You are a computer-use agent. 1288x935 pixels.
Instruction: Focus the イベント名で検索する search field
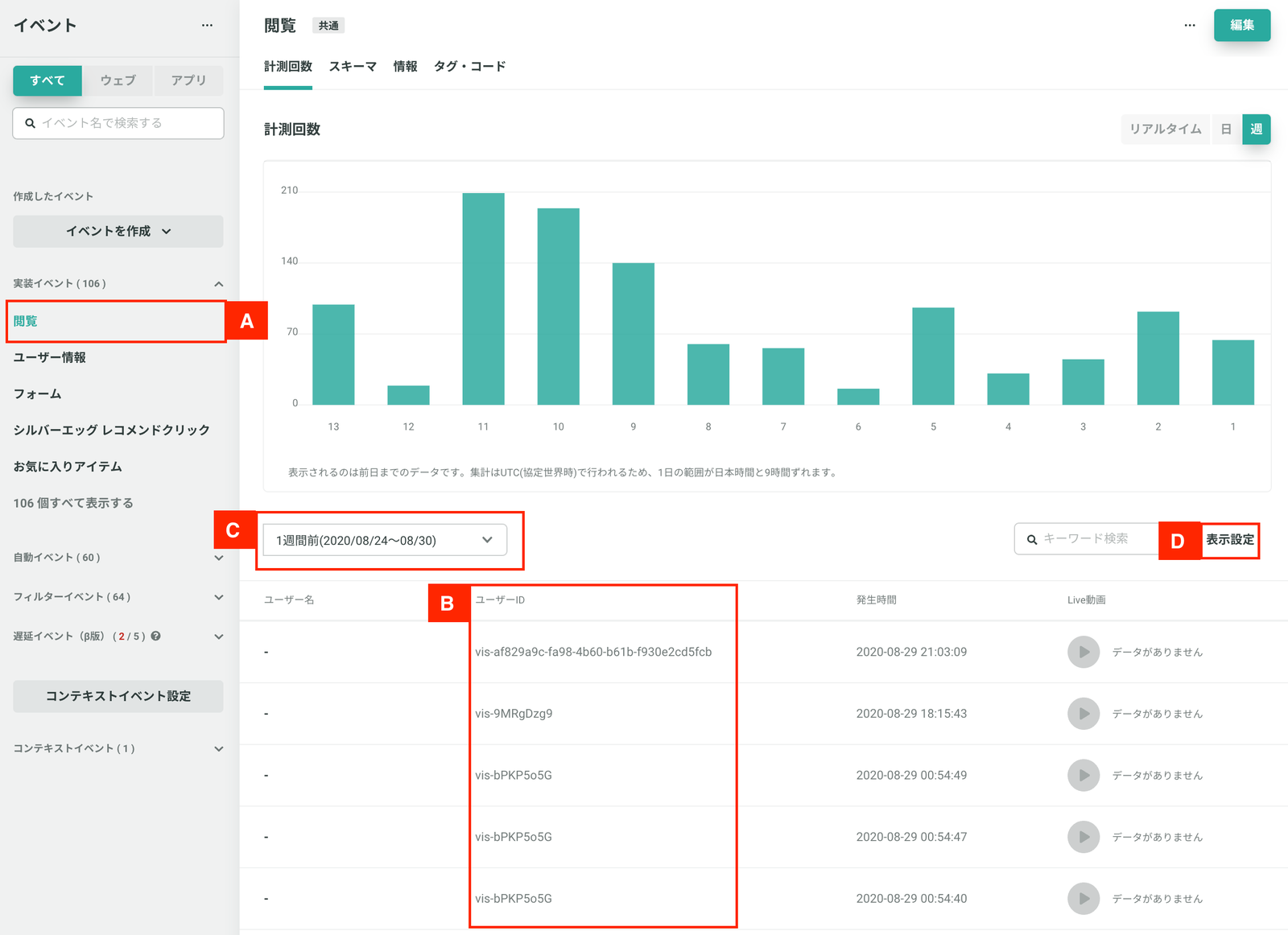[118, 123]
